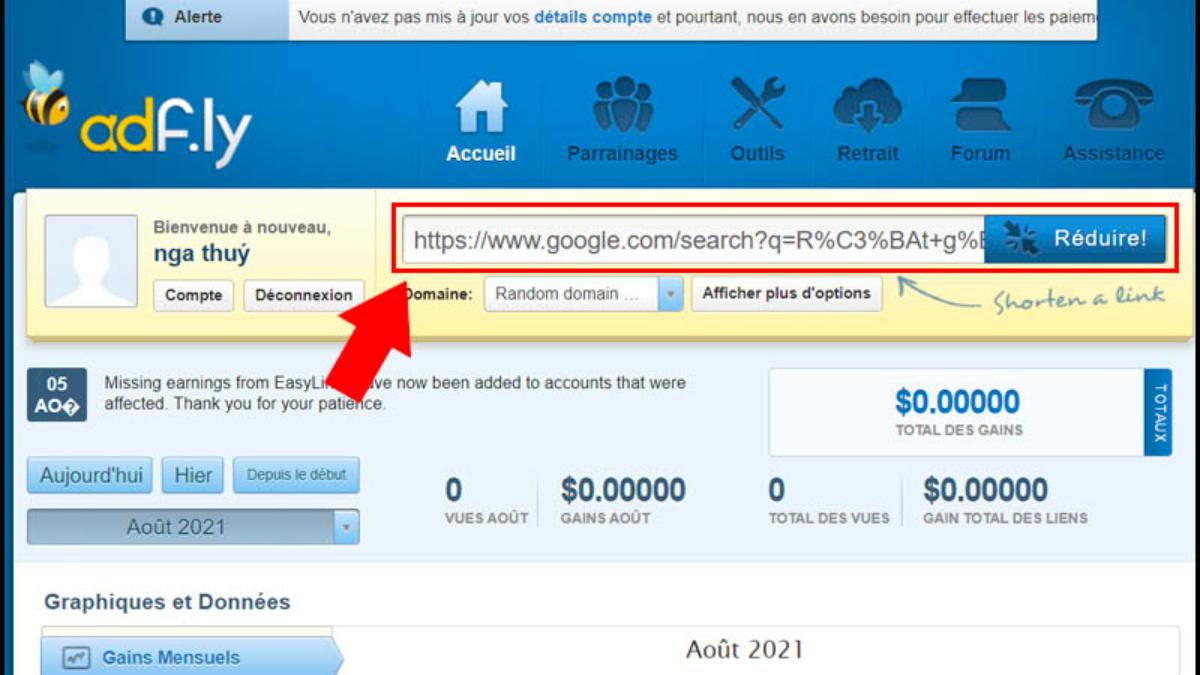
Task: Click the TOTAUX side tab
Action: coord(1159,412)
